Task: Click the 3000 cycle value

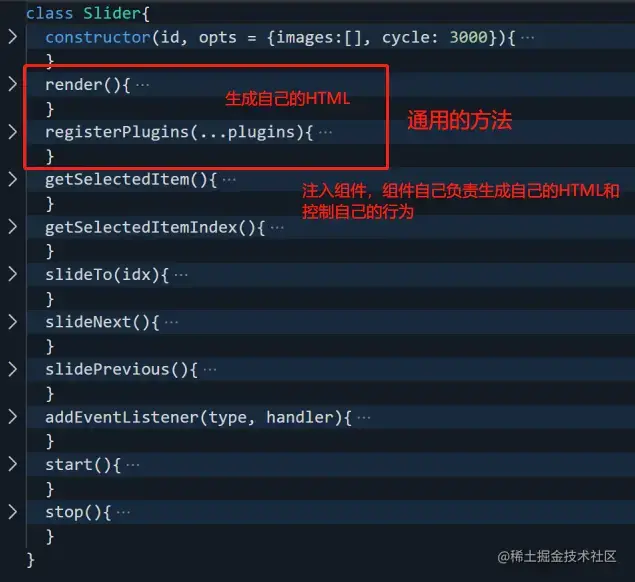Action: click(469, 37)
